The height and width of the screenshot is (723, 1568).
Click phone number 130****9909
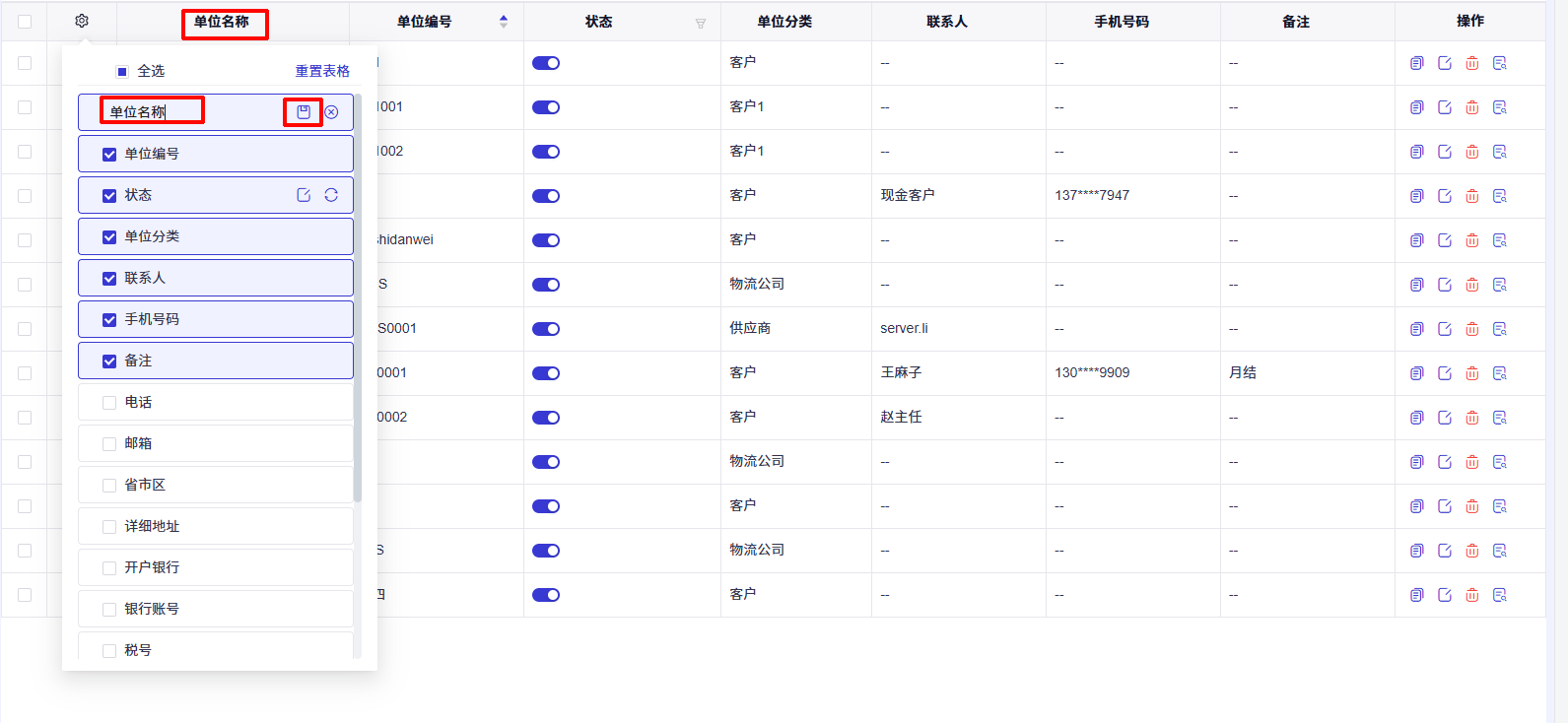(1092, 372)
